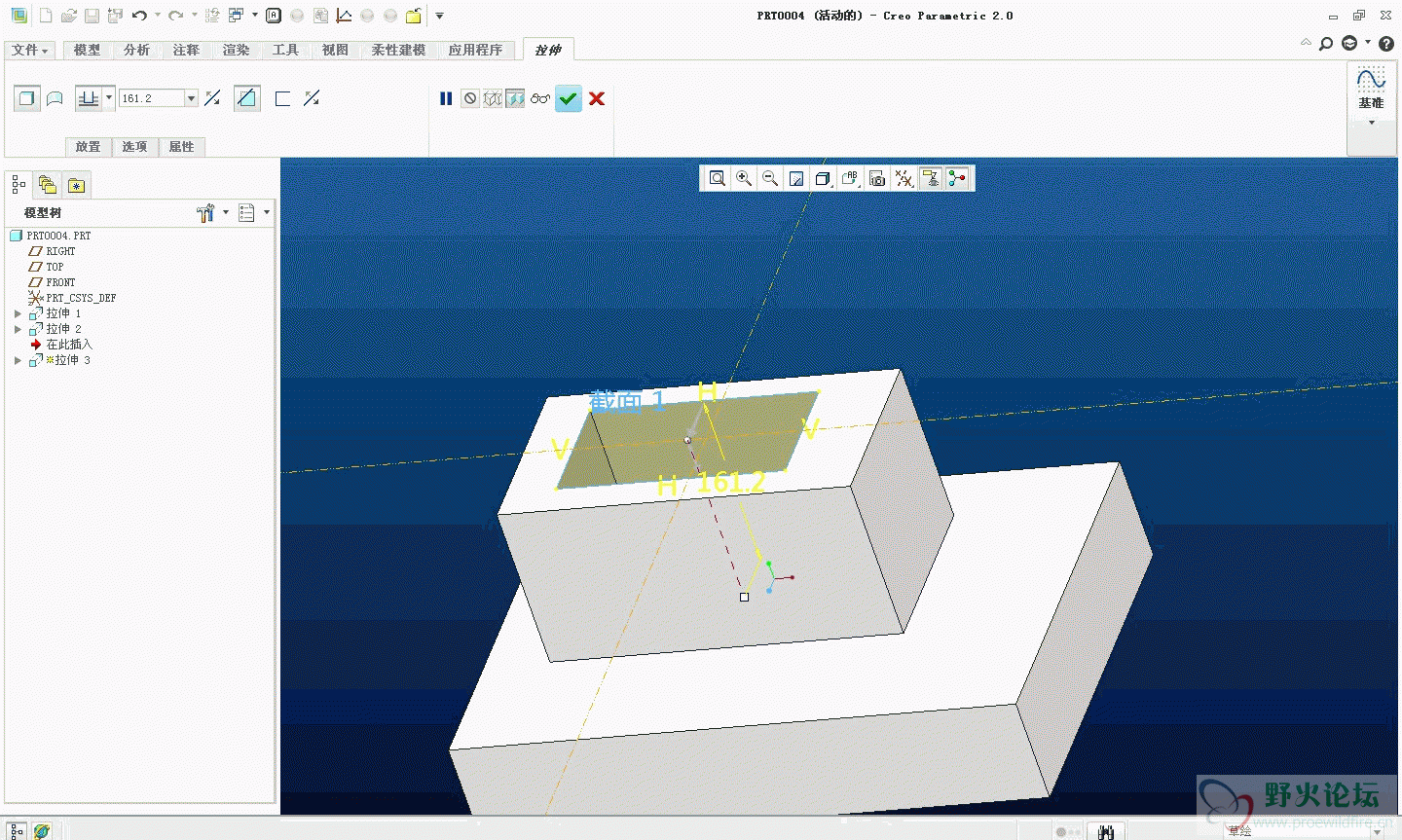The image size is (1402, 840).
Task: Click the New file icon
Action: coord(46,16)
